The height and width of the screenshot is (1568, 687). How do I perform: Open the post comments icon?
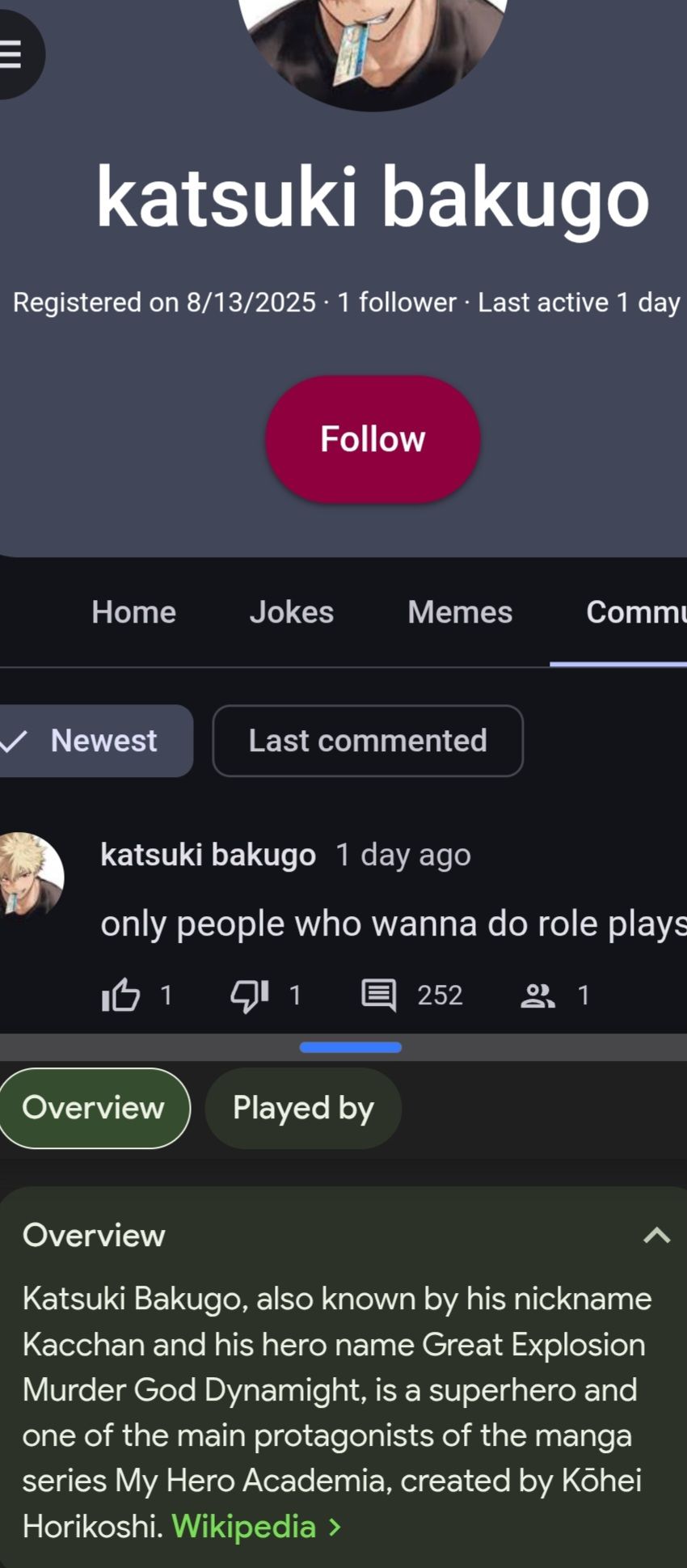[378, 995]
